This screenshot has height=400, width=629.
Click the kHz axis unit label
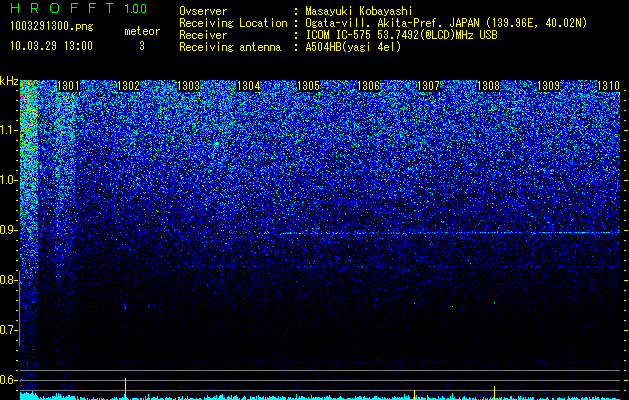pos(9,81)
